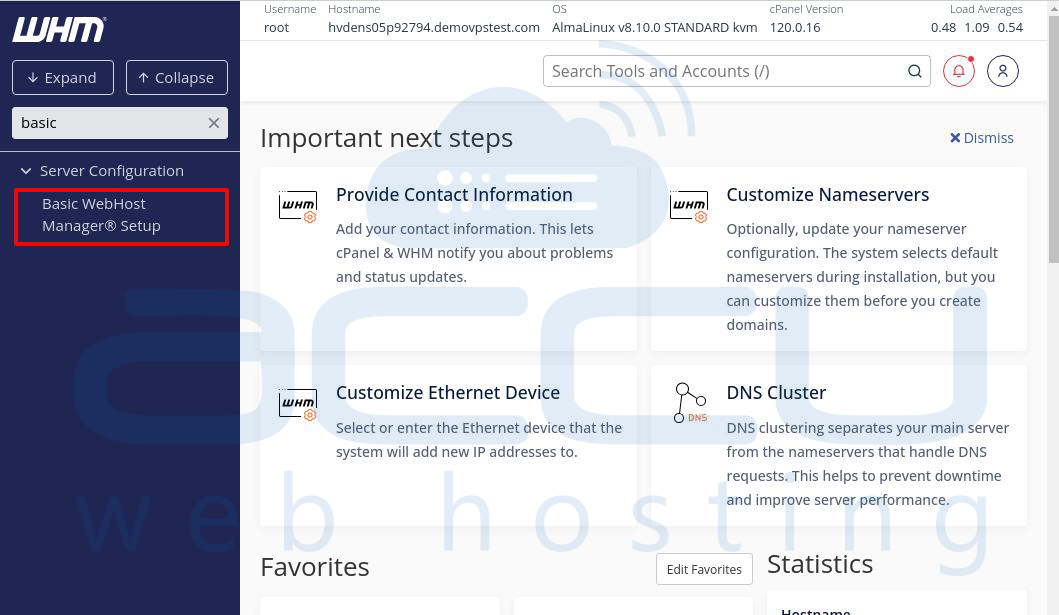The image size is (1059, 615).
Task: Click the cPanel version 120.0.16 text
Action: [x=794, y=28]
